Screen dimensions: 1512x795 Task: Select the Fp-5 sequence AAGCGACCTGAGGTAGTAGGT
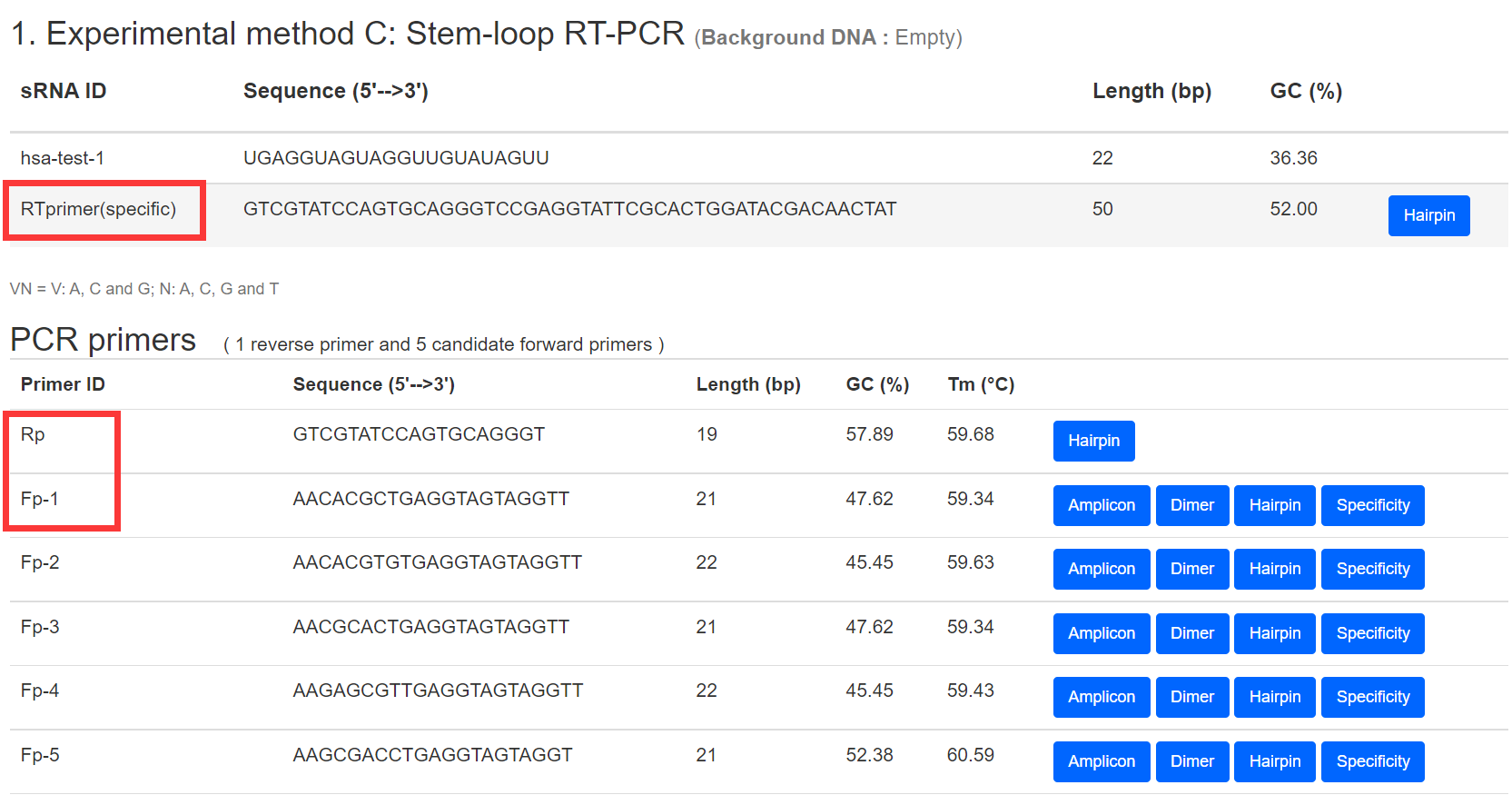432,755
